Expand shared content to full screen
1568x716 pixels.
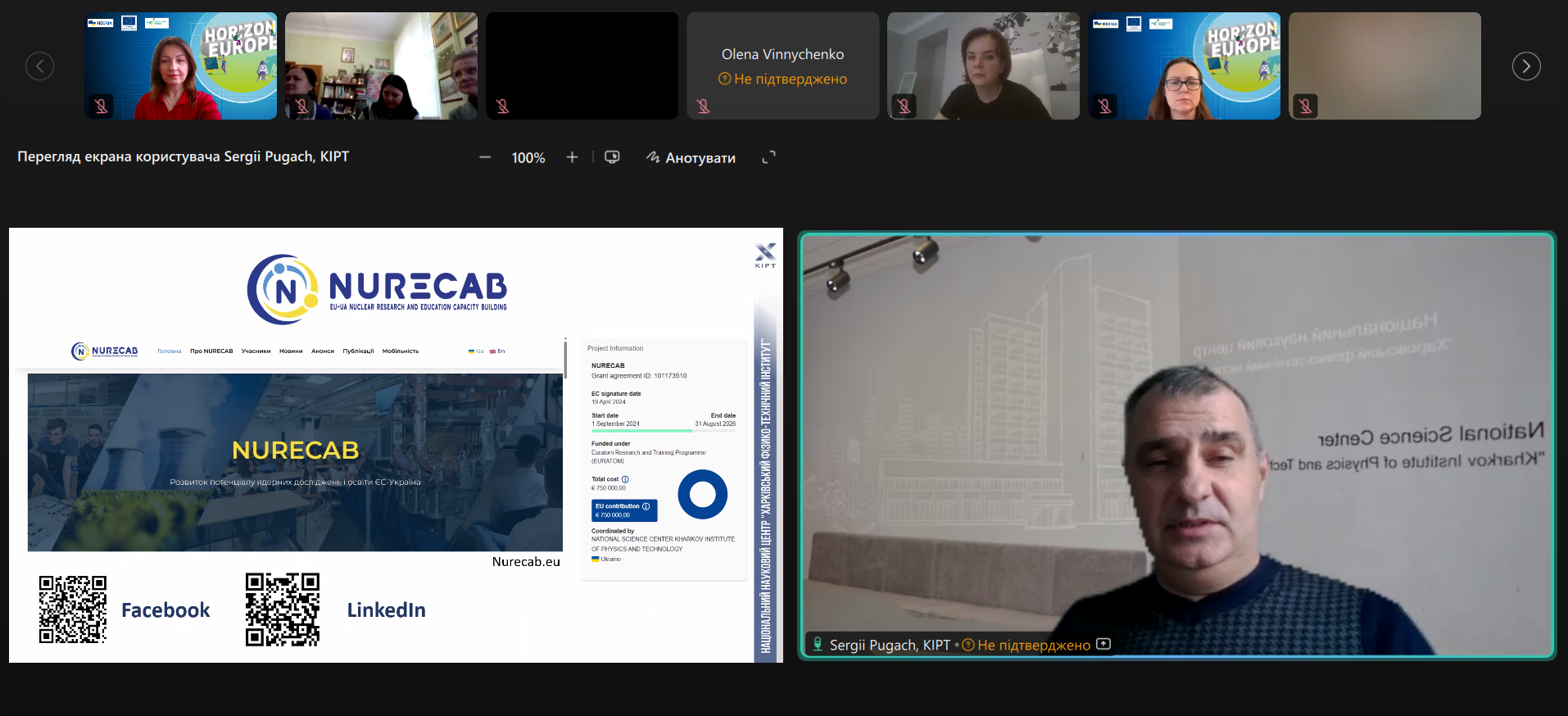[768, 157]
